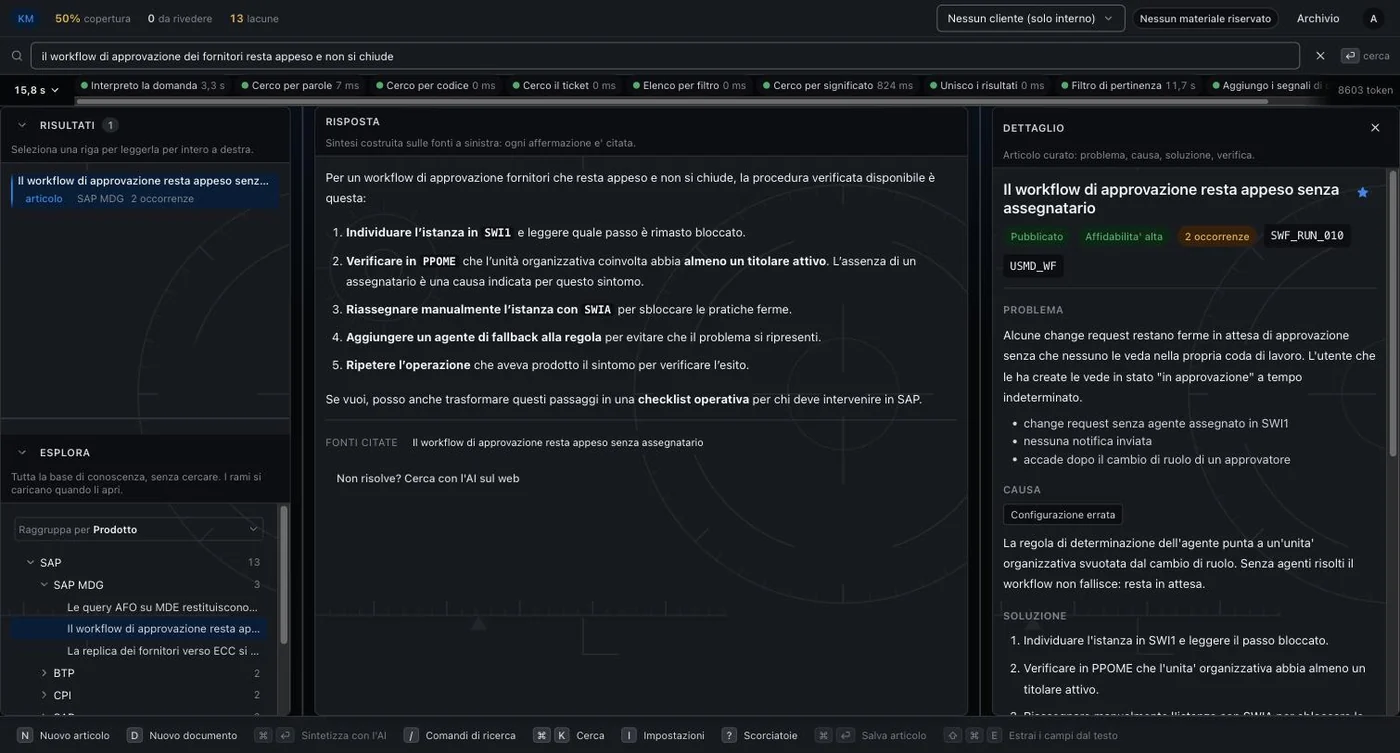The height and width of the screenshot is (753, 1400).
Task: Click the 'Nuovo articolo' label
Action: pyautogui.click(x=75, y=735)
